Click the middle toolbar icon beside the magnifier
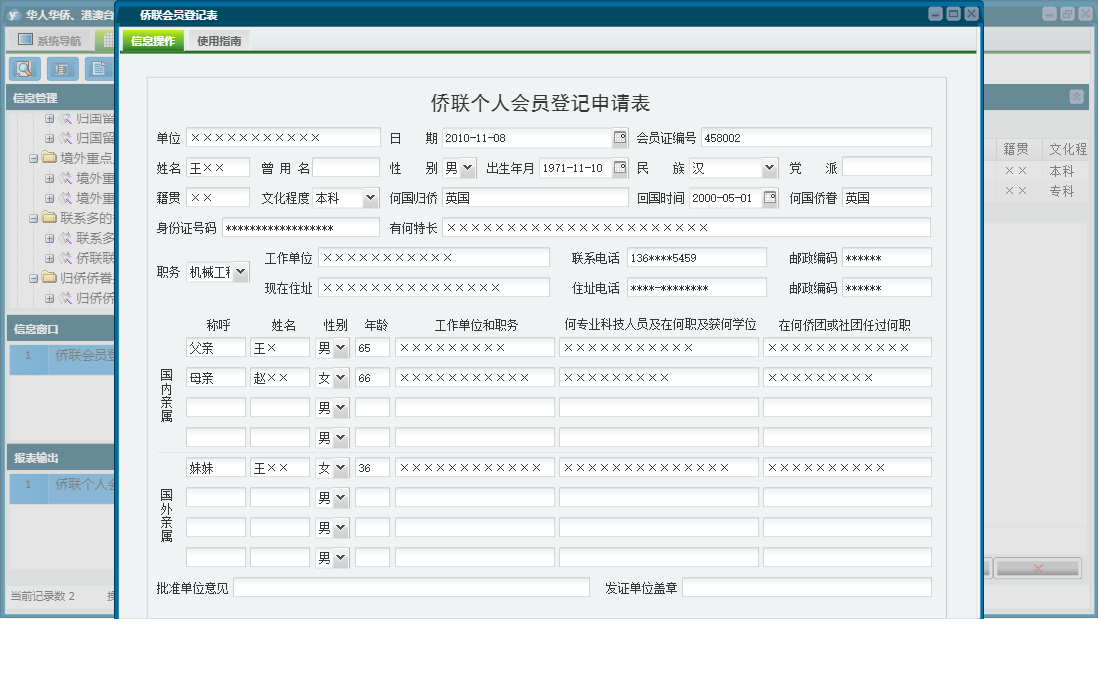 (61, 68)
